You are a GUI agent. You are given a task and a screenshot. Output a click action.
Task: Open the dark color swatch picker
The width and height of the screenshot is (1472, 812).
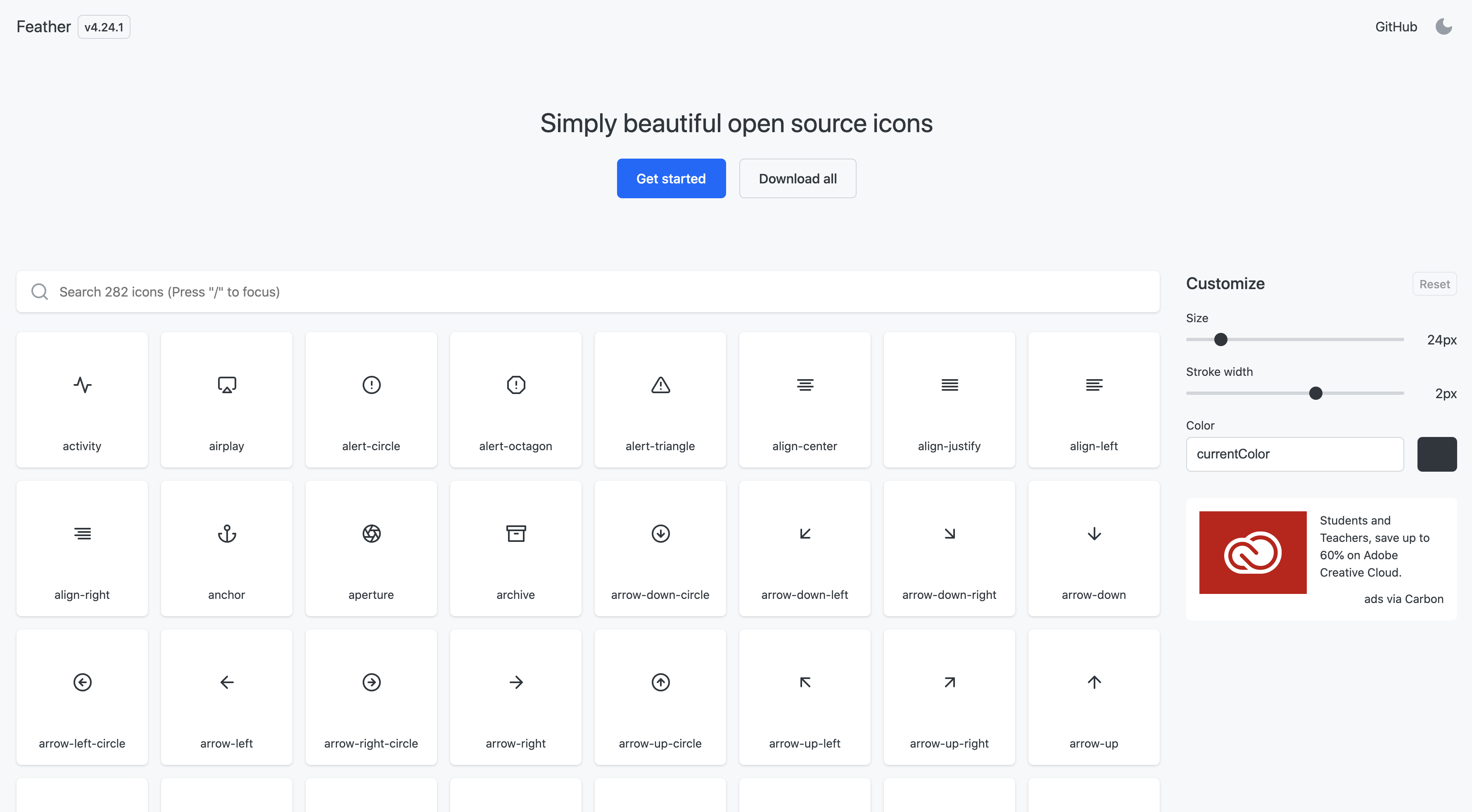click(x=1436, y=454)
